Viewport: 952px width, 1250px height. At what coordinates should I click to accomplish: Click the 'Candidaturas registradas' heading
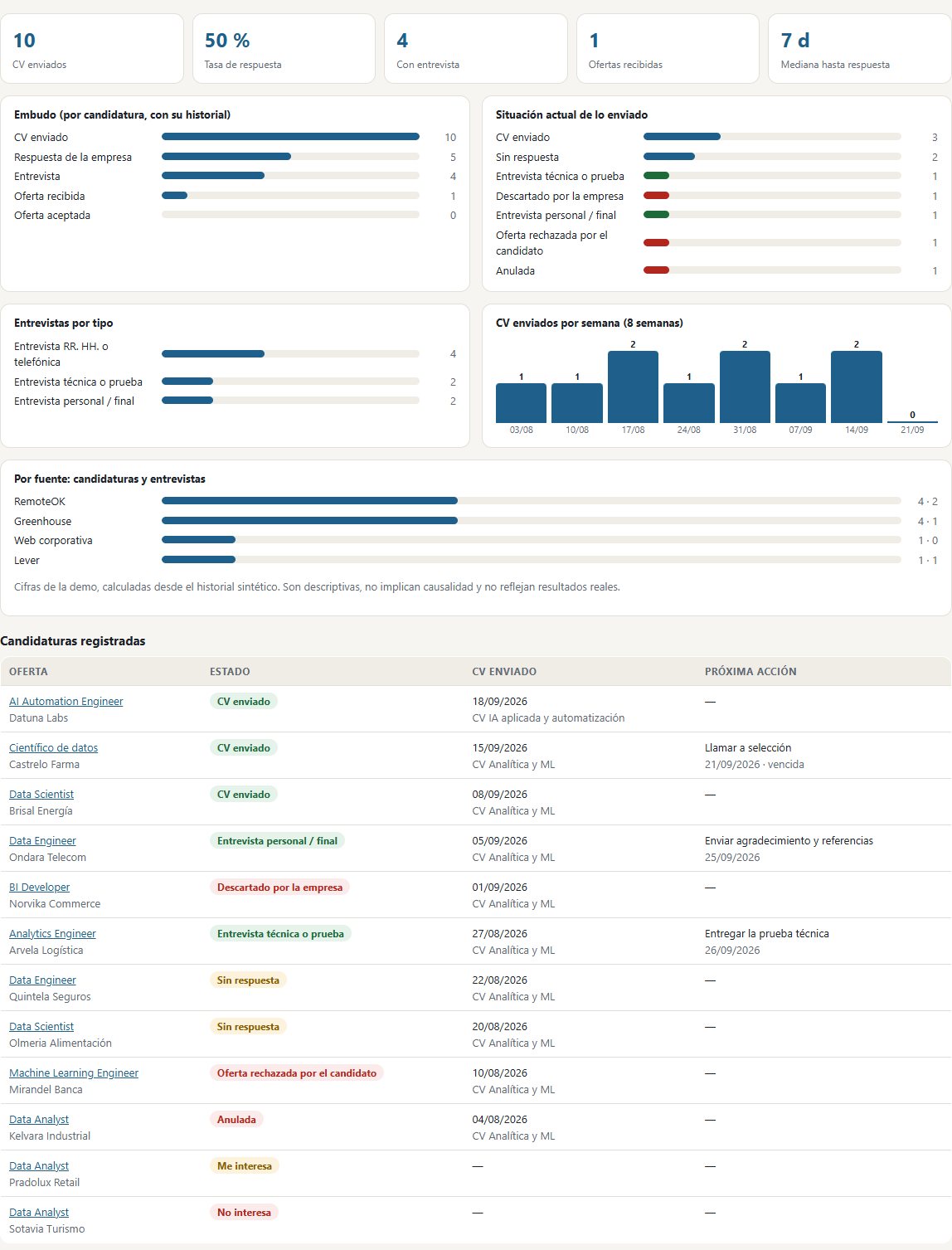pyautogui.click(x=73, y=641)
